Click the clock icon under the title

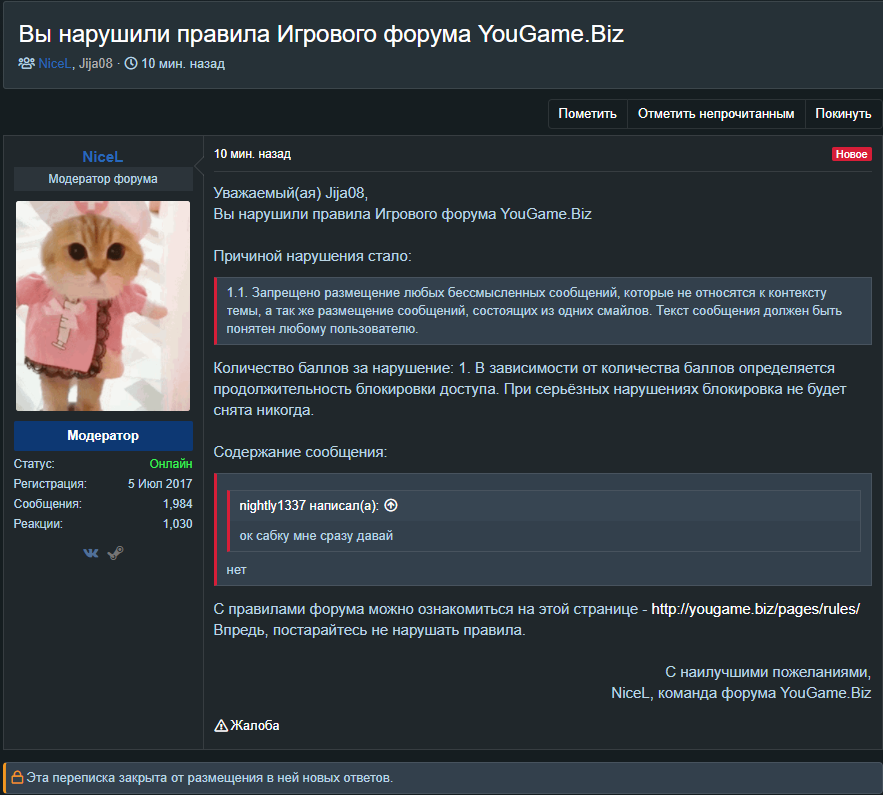pos(131,64)
